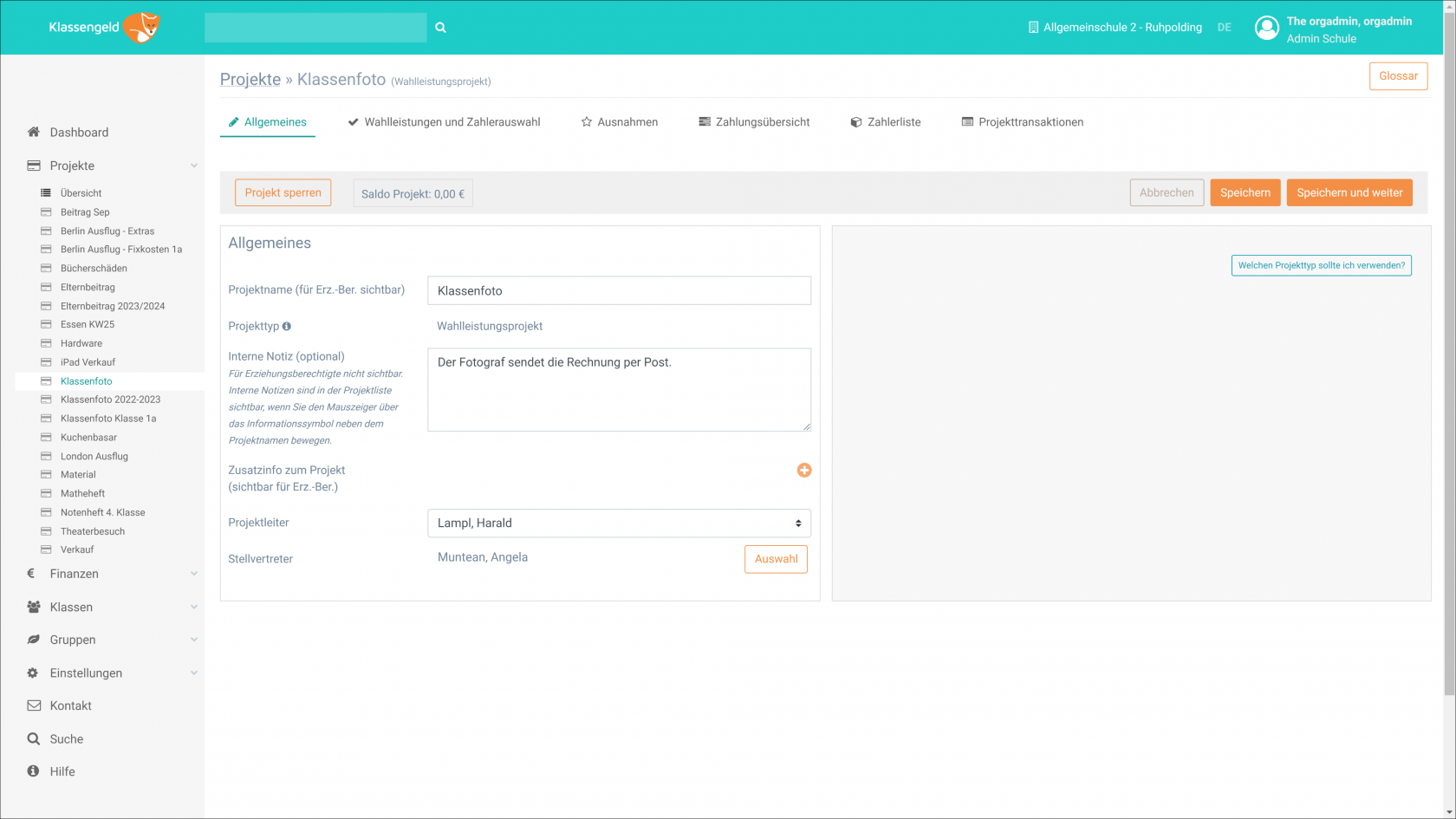Click the info icon beside Hilfe

coord(33,771)
